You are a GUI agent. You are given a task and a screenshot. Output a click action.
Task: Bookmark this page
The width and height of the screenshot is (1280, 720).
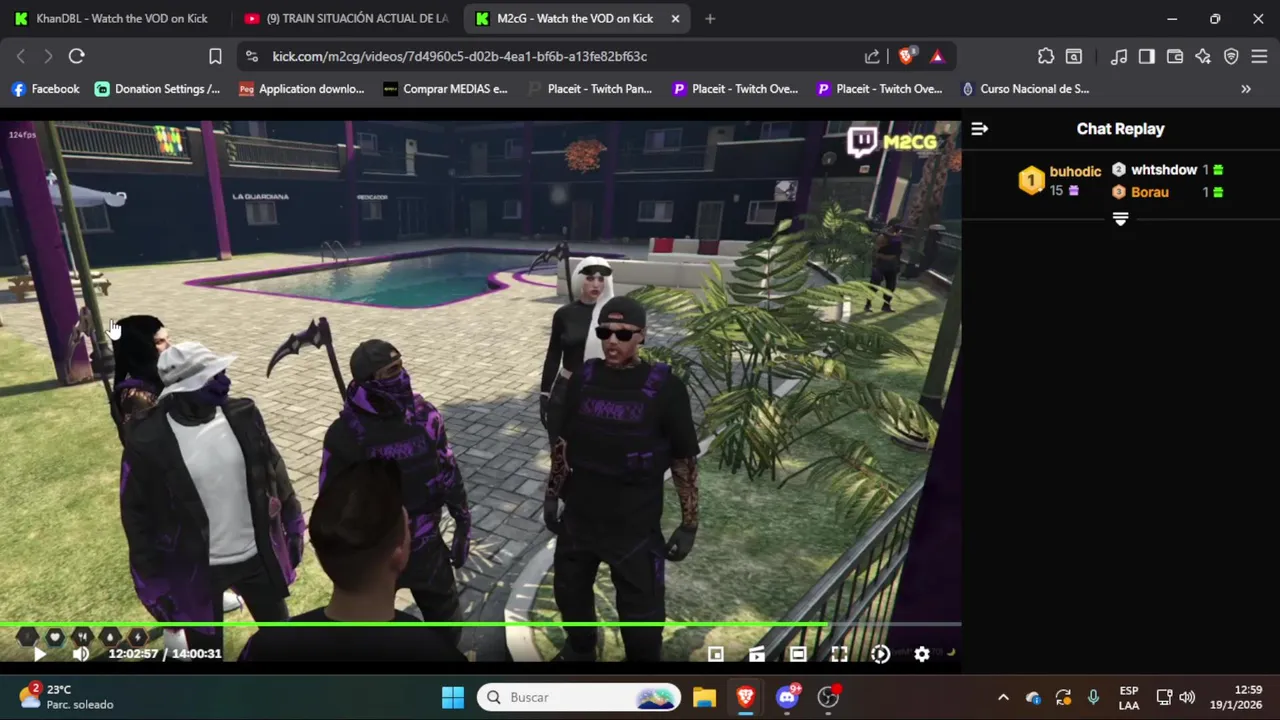coord(215,56)
